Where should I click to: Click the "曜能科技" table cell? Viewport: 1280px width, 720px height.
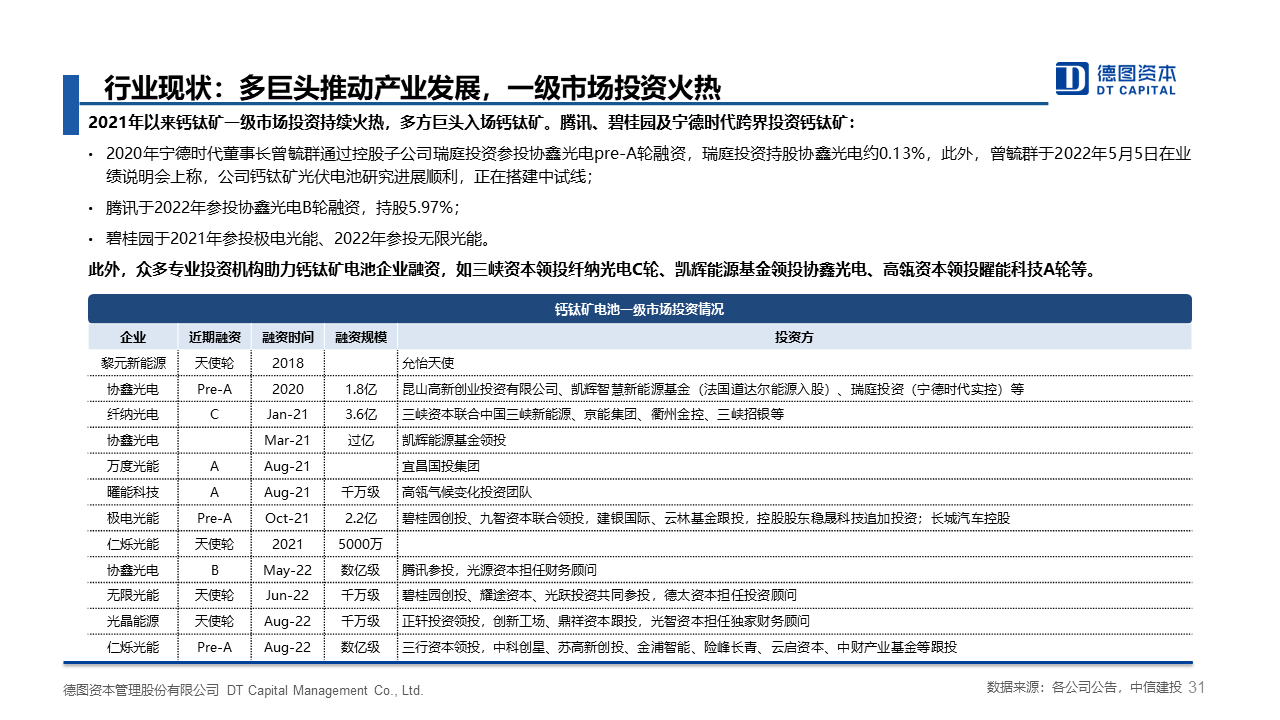133,492
